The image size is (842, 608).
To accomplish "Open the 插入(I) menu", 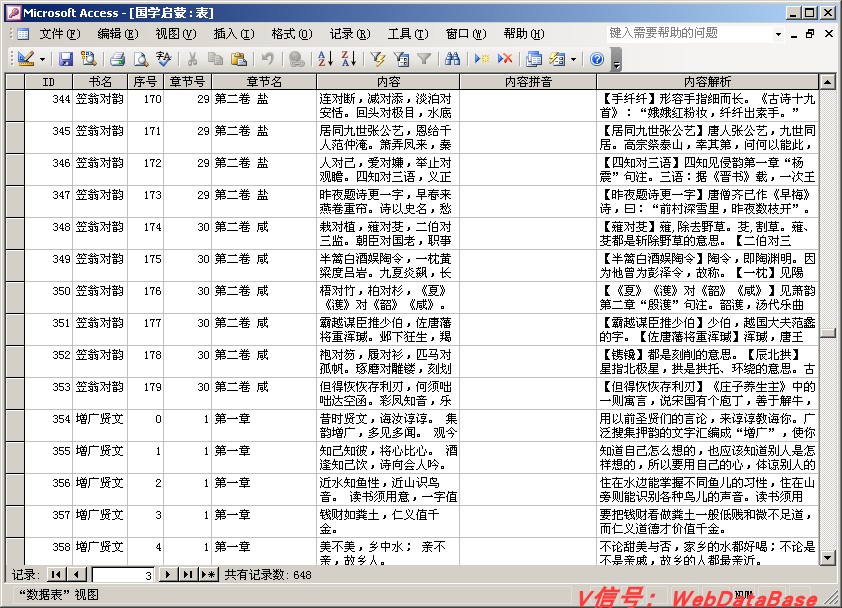I will (234, 34).
